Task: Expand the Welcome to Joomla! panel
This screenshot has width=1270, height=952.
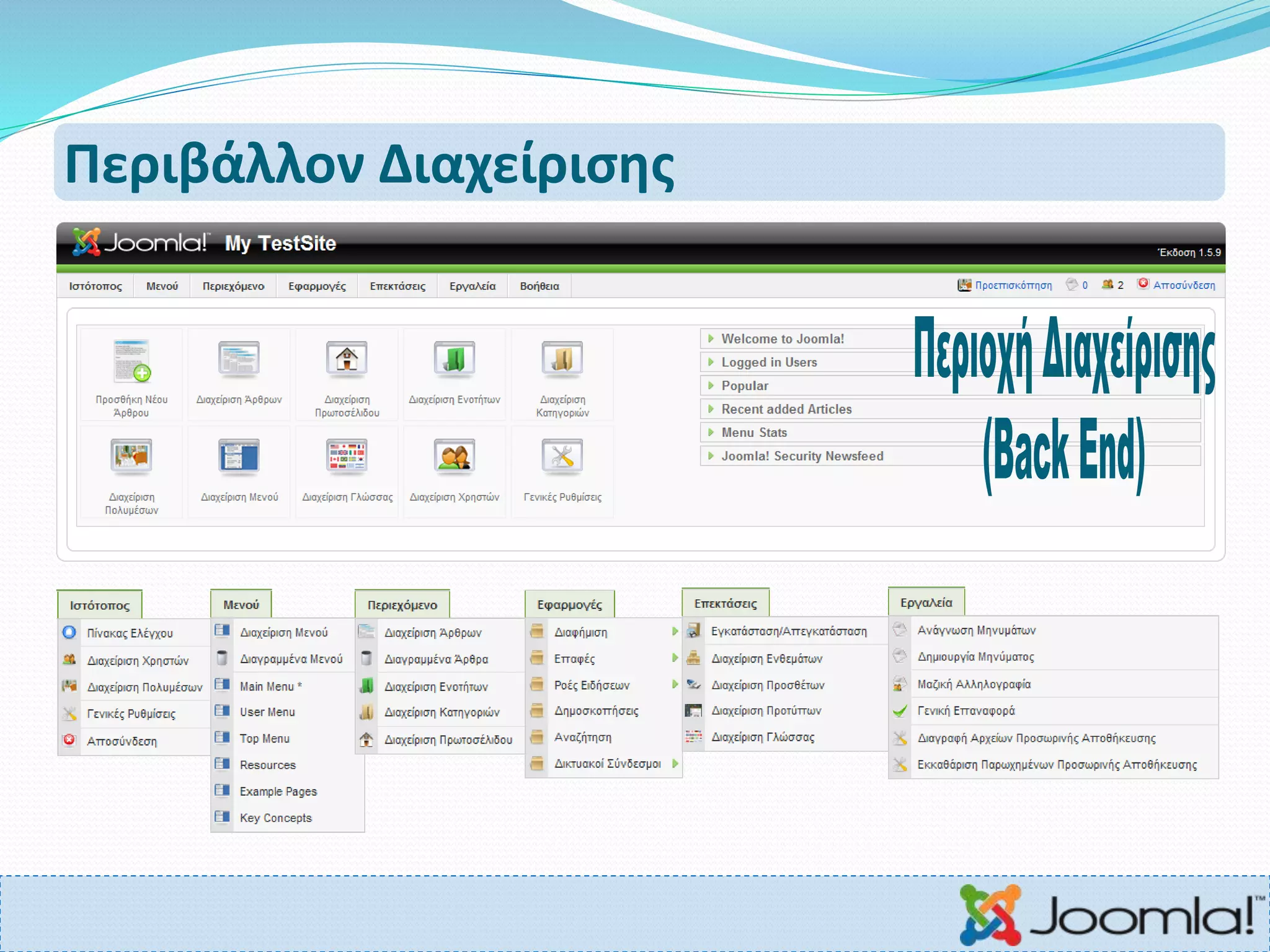Action: (x=782, y=339)
